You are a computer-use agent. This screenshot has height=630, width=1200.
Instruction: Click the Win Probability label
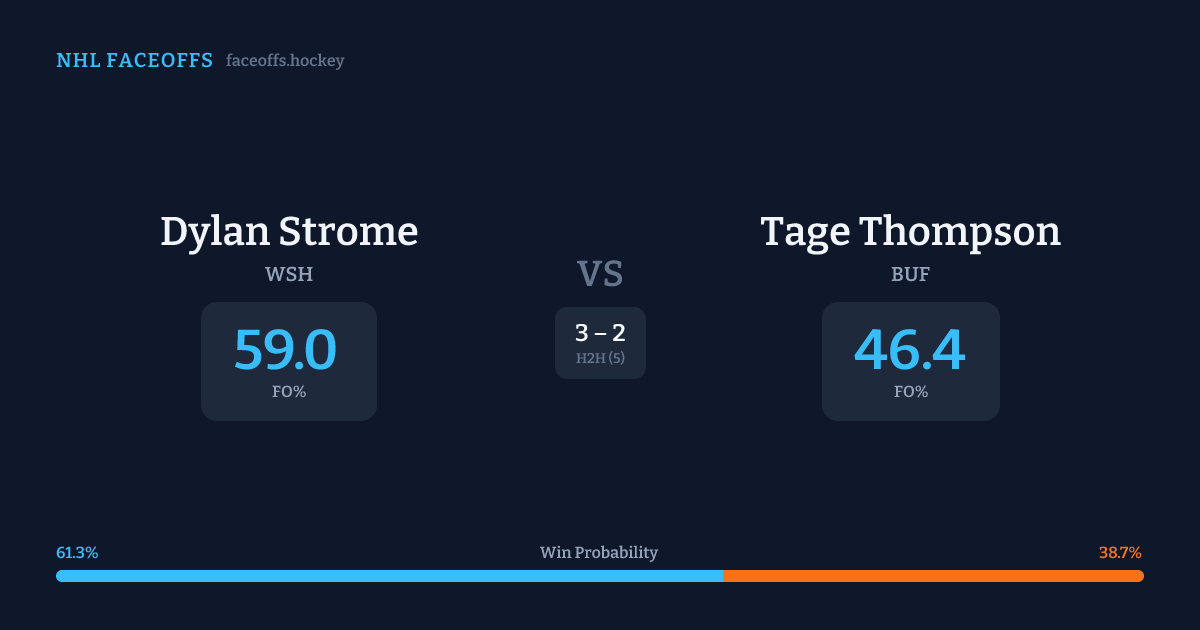coord(599,552)
